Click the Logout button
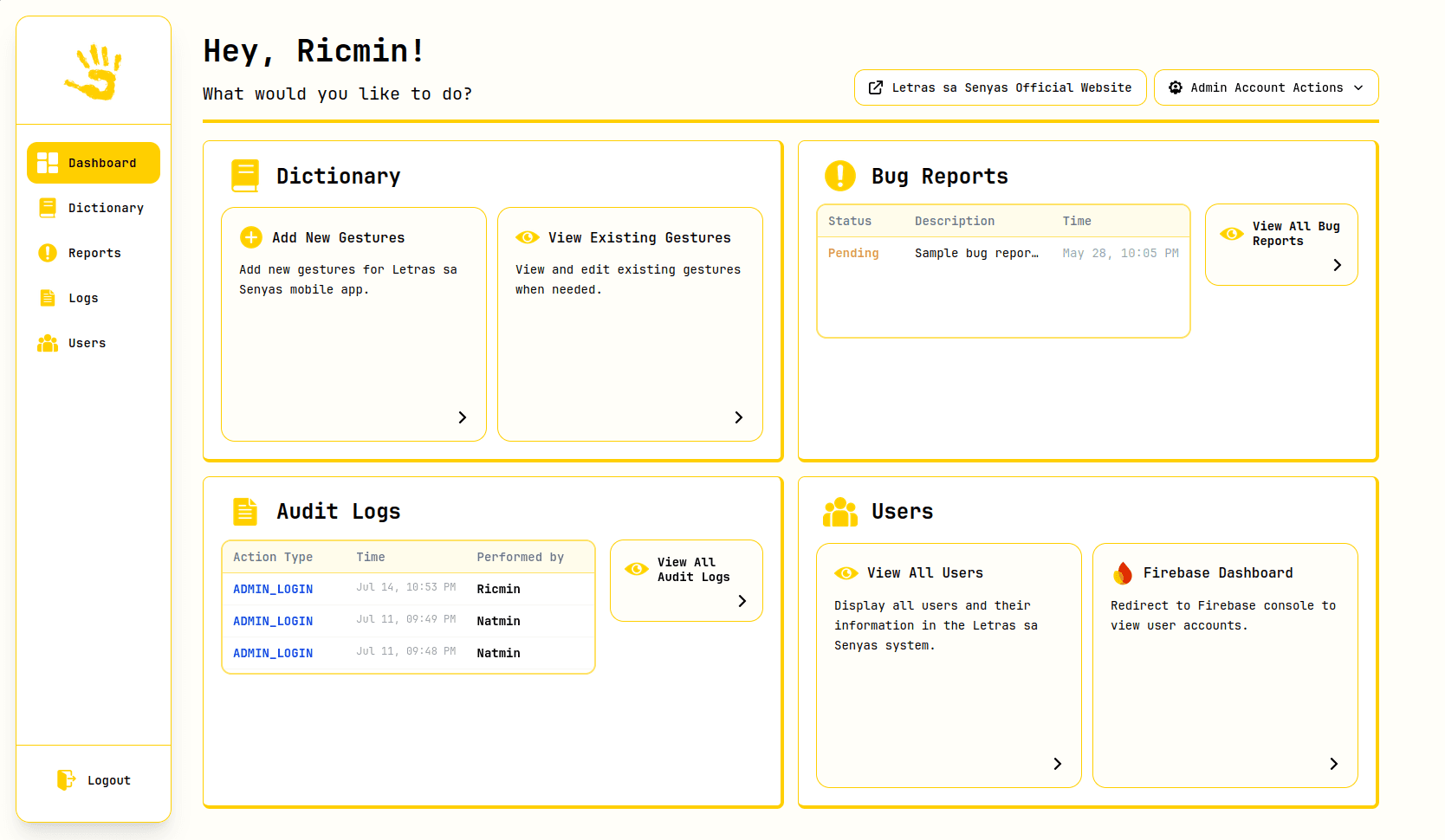 [94, 780]
